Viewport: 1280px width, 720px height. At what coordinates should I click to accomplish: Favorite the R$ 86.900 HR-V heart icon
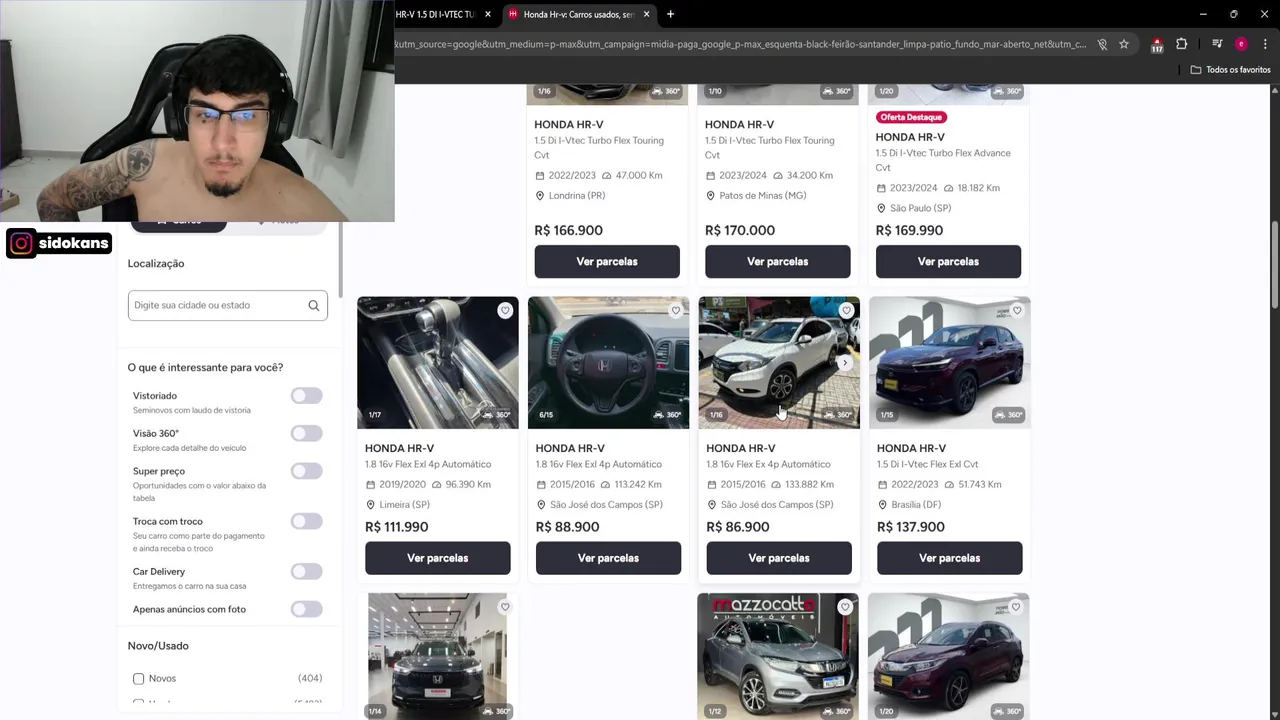[846, 311]
